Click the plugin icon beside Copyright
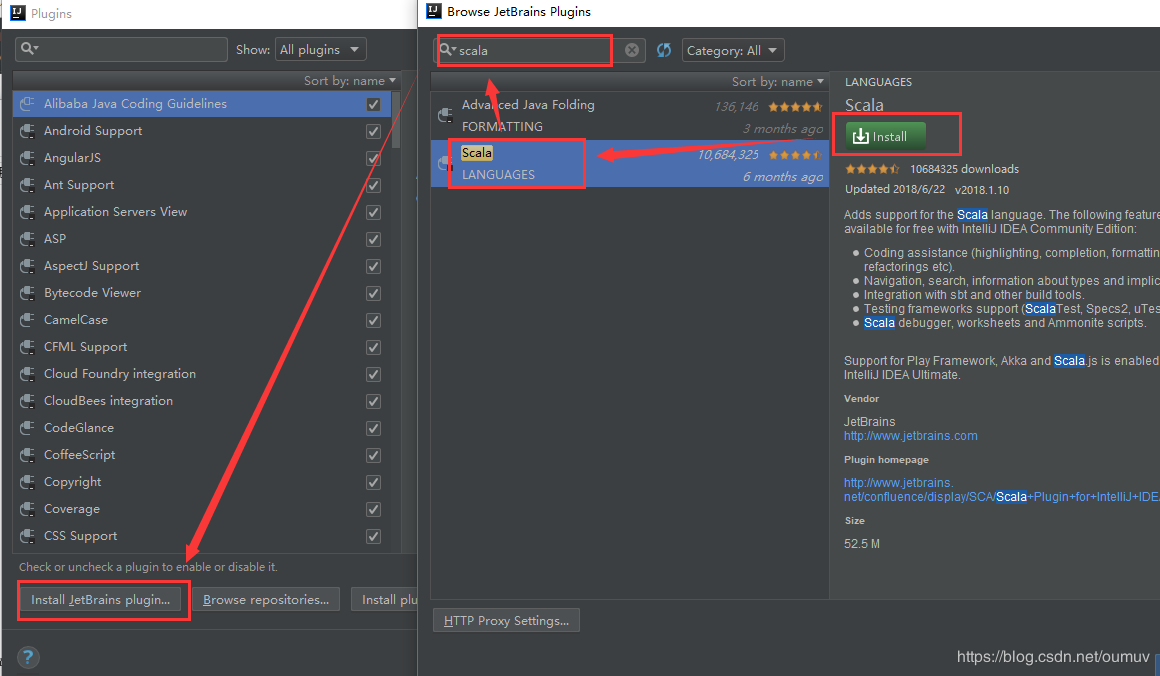The image size is (1160, 676). coord(27,481)
